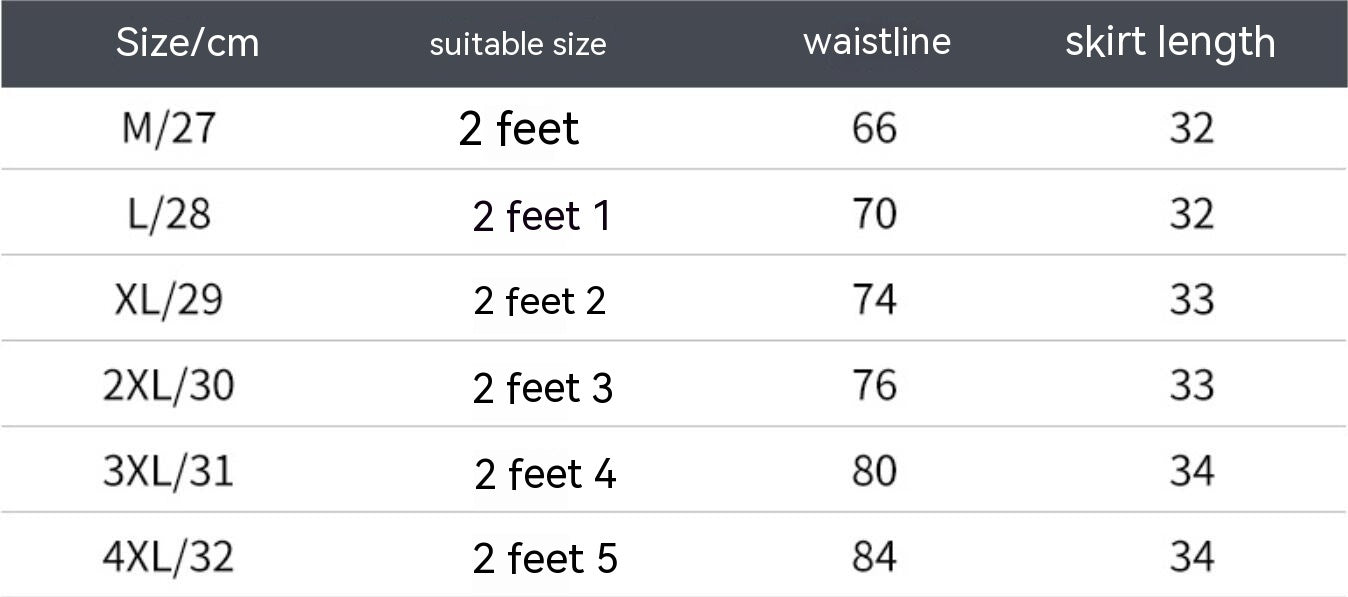The image size is (1348, 597).
Task: Click the Size/cm column header
Action: [x=187, y=43]
